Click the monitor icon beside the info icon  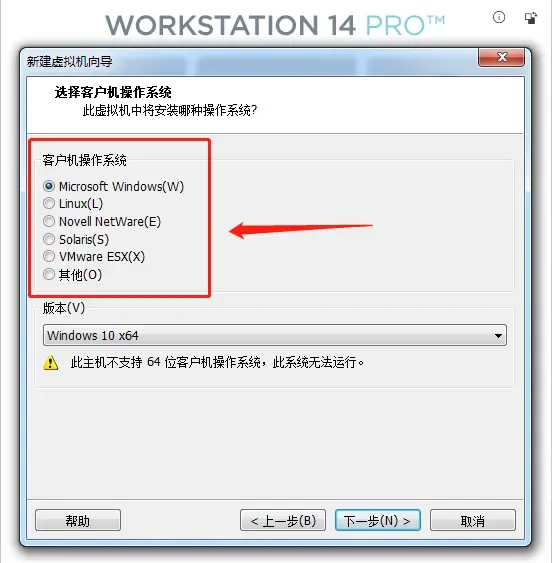[530, 18]
